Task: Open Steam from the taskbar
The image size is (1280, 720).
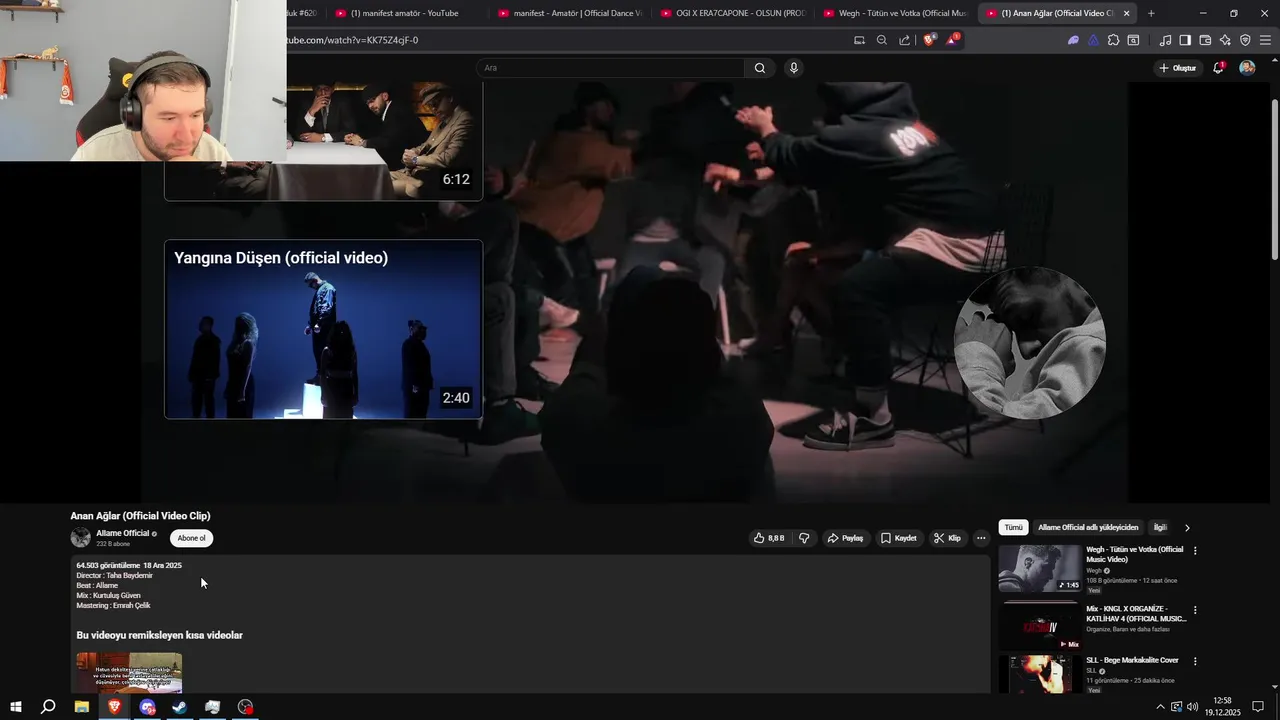Action: tap(180, 707)
